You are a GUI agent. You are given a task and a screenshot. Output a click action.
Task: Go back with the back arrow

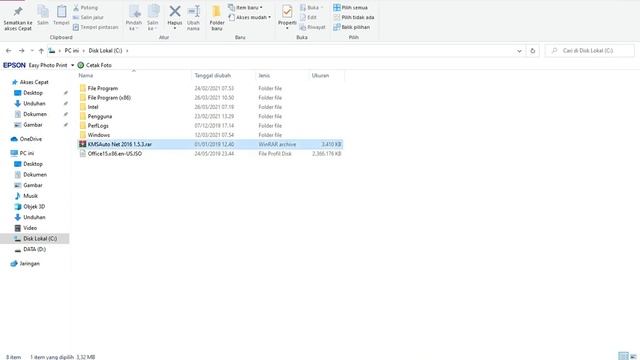pyautogui.click(x=9, y=51)
